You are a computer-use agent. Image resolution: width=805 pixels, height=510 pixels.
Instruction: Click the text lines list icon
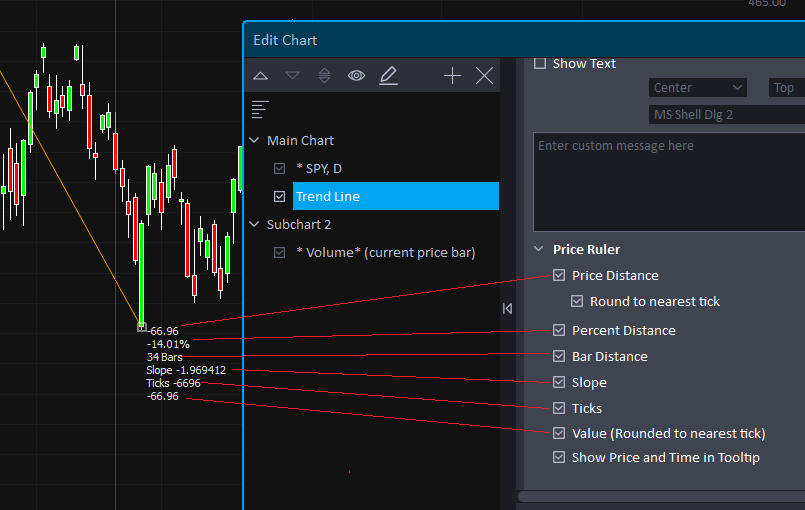coord(260,109)
